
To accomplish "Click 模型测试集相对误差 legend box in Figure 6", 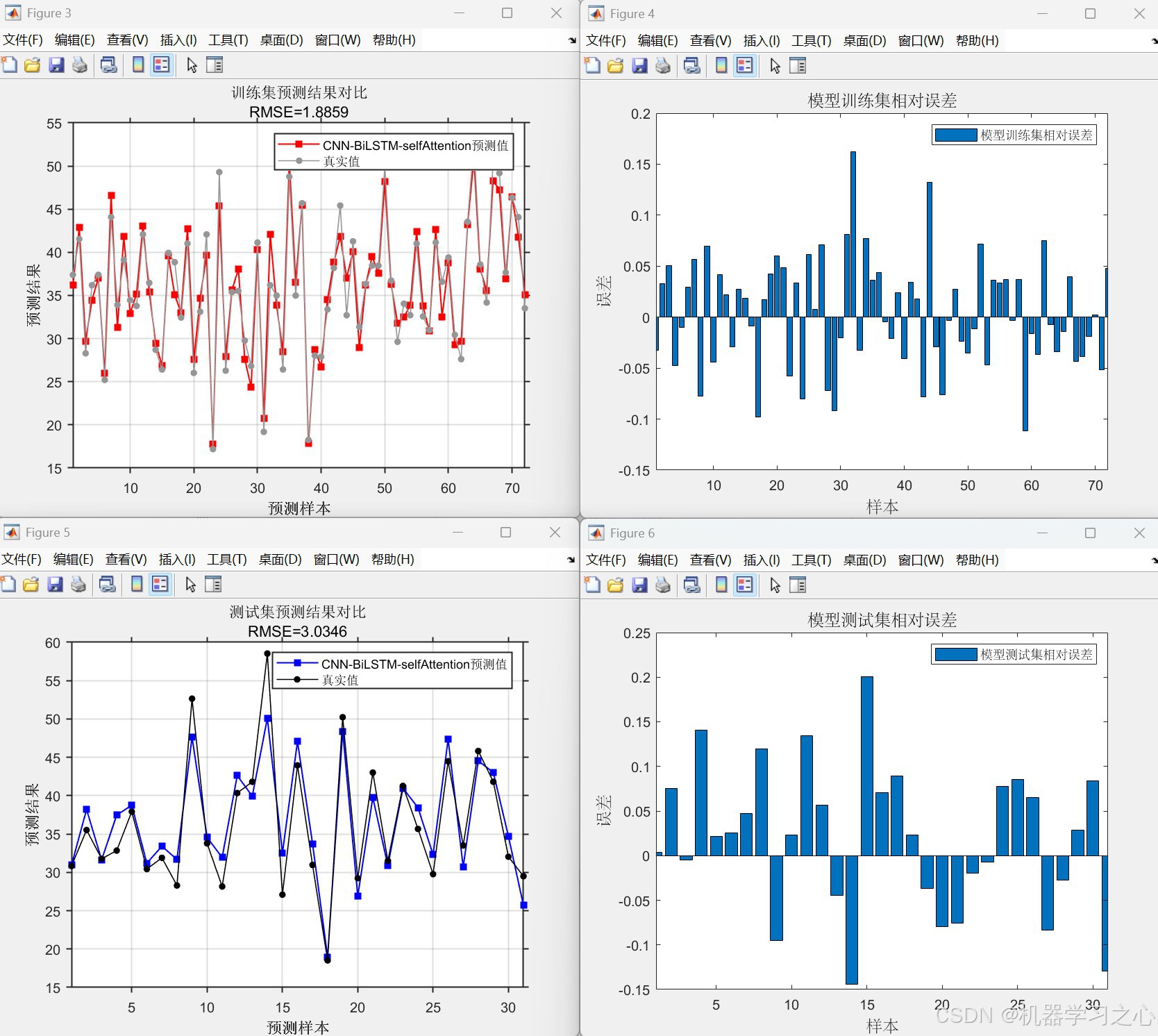I will (x=1014, y=654).
